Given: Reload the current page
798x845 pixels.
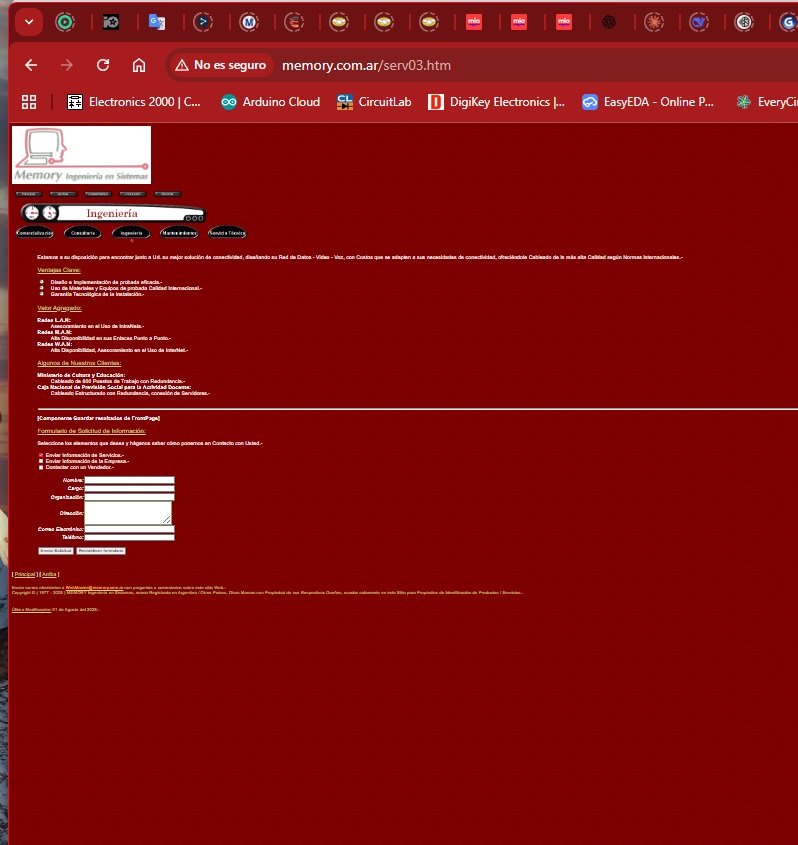Looking at the screenshot, I should (x=103, y=65).
